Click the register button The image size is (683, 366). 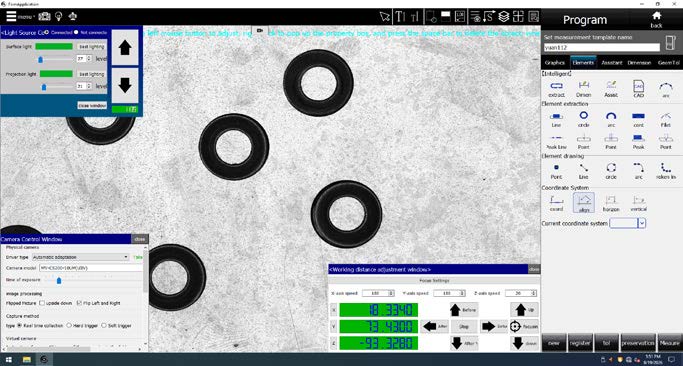[x=580, y=343]
